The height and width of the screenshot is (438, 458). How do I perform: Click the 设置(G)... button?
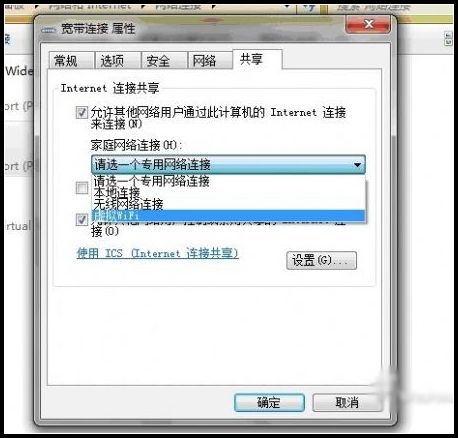point(321,260)
